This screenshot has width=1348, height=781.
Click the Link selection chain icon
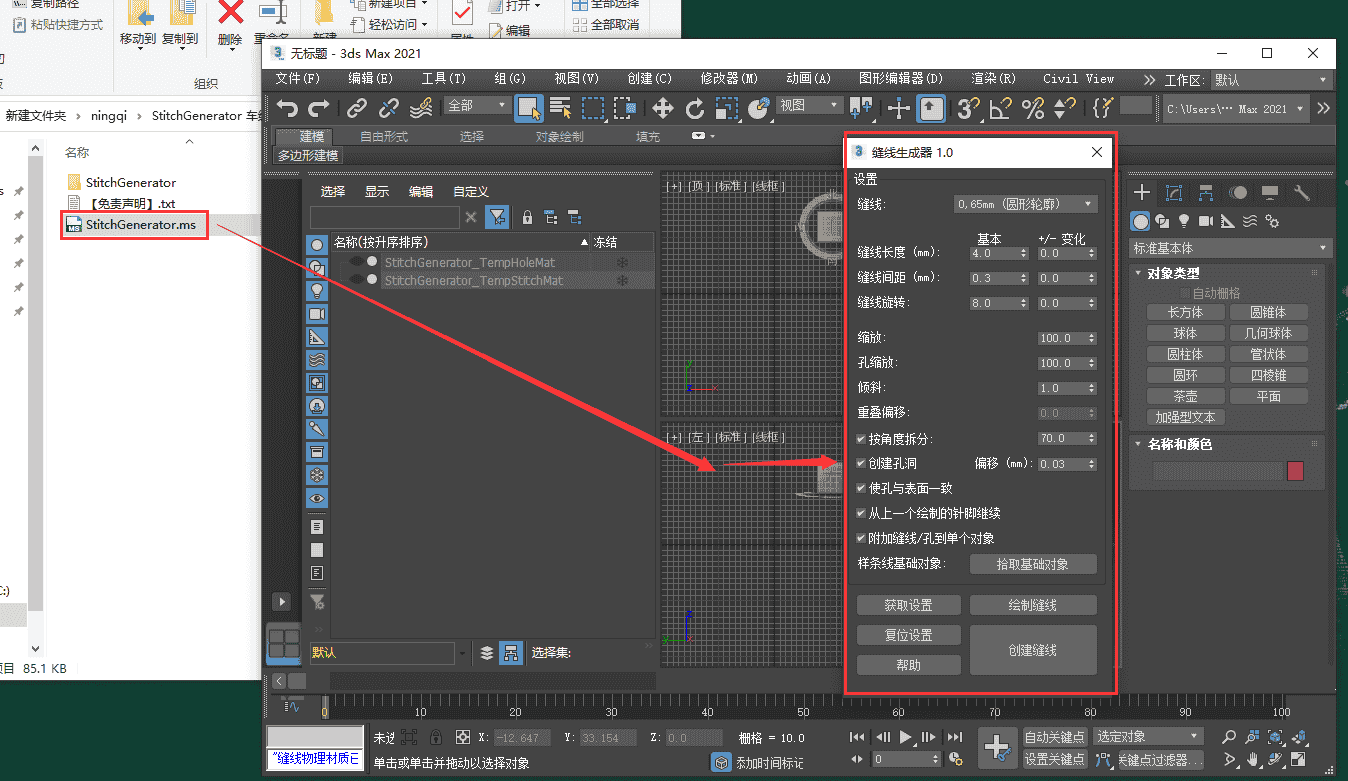(x=357, y=108)
